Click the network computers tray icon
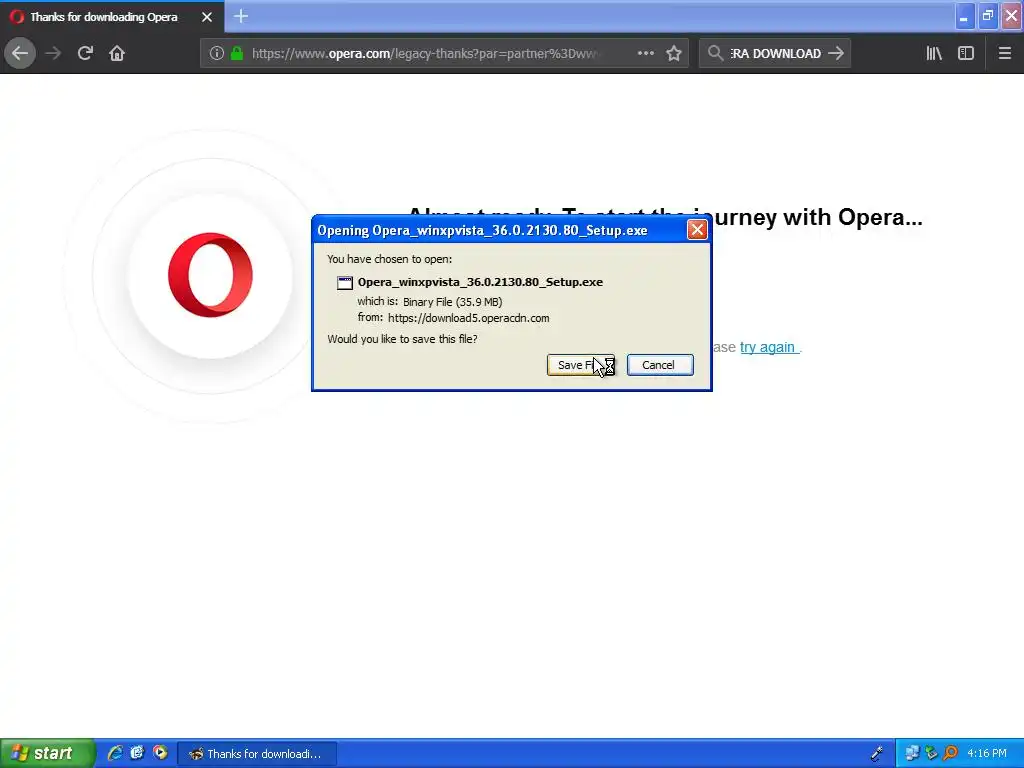1024x768 pixels. pyautogui.click(x=912, y=754)
